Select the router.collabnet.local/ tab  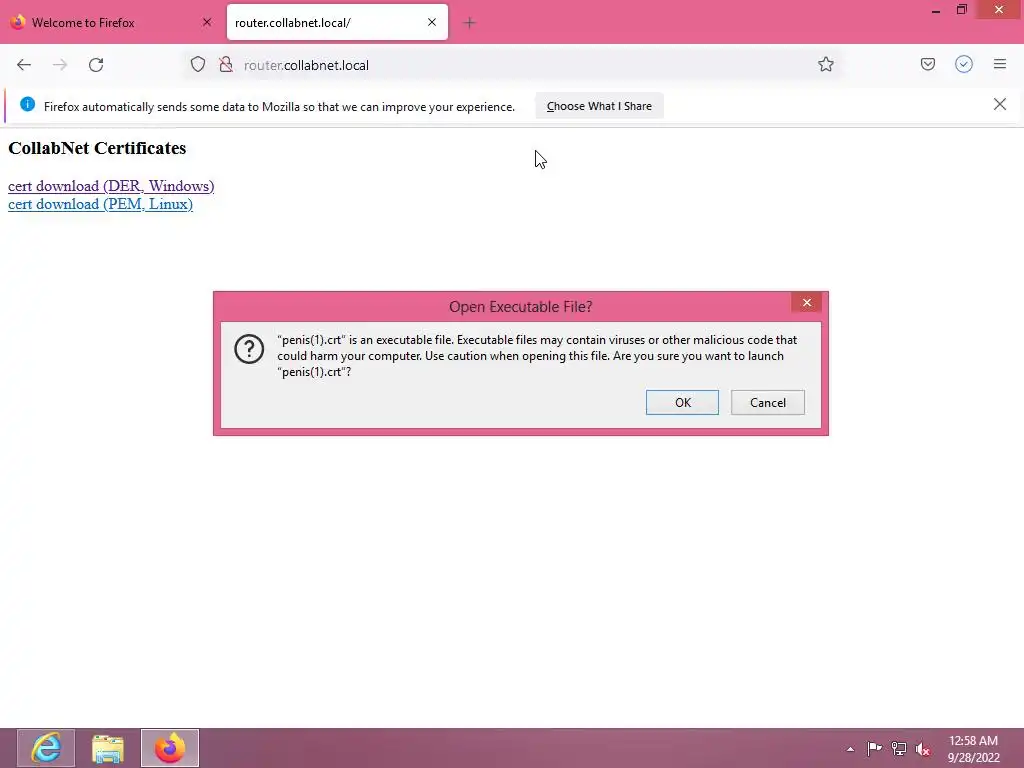[x=337, y=22]
